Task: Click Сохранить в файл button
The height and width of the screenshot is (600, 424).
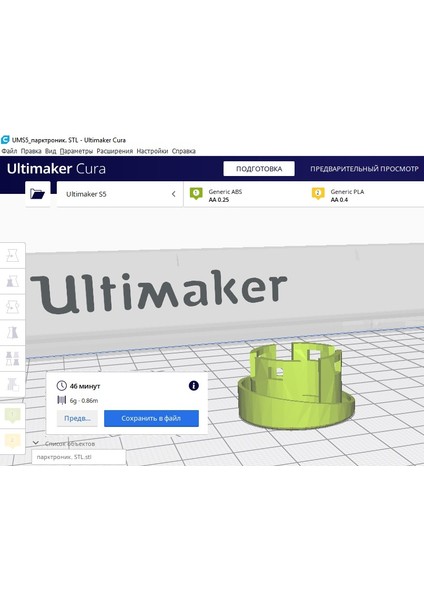Action: click(x=151, y=418)
